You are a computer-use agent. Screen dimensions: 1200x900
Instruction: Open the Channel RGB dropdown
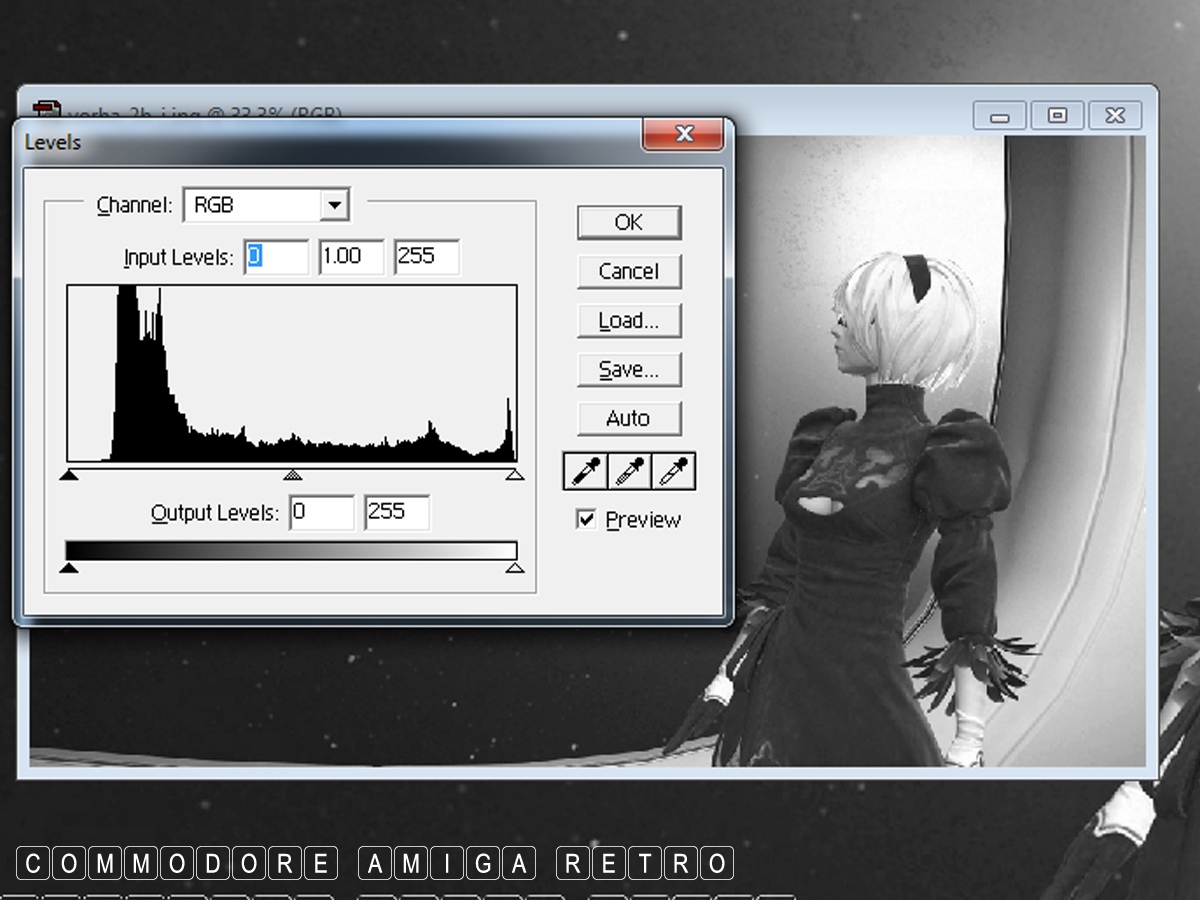pyautogui.click(x=334, y=206)
